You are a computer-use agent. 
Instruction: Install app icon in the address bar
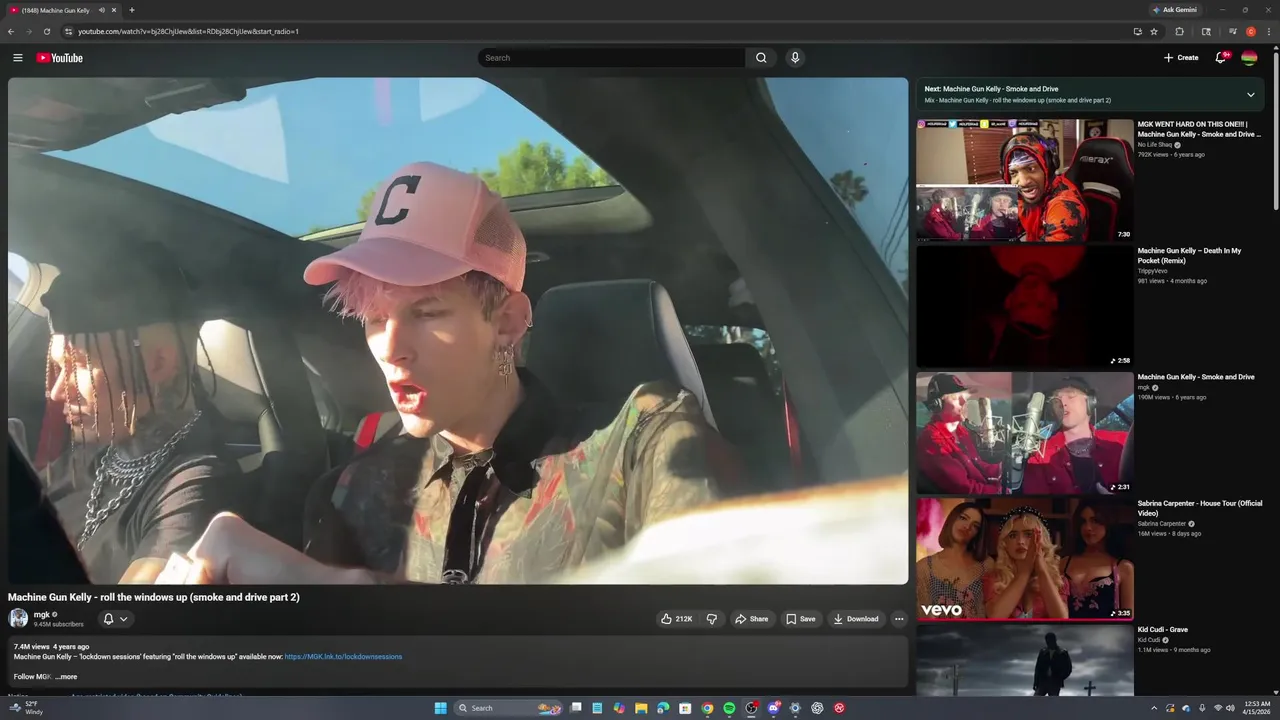pos(1137,31)
